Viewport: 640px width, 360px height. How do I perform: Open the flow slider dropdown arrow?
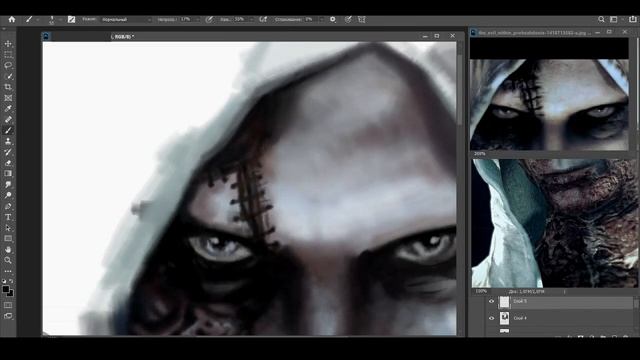[251, 19]
